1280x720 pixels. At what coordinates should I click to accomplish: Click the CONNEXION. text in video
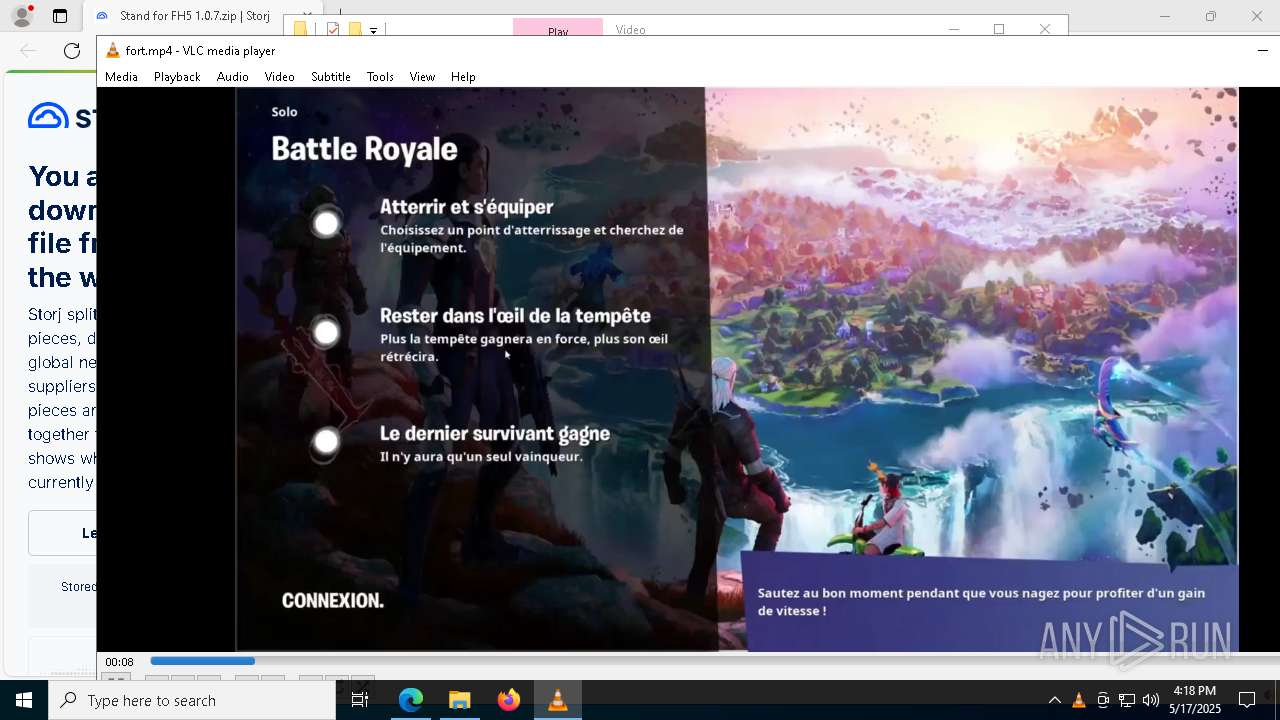[x=333, y=601]
